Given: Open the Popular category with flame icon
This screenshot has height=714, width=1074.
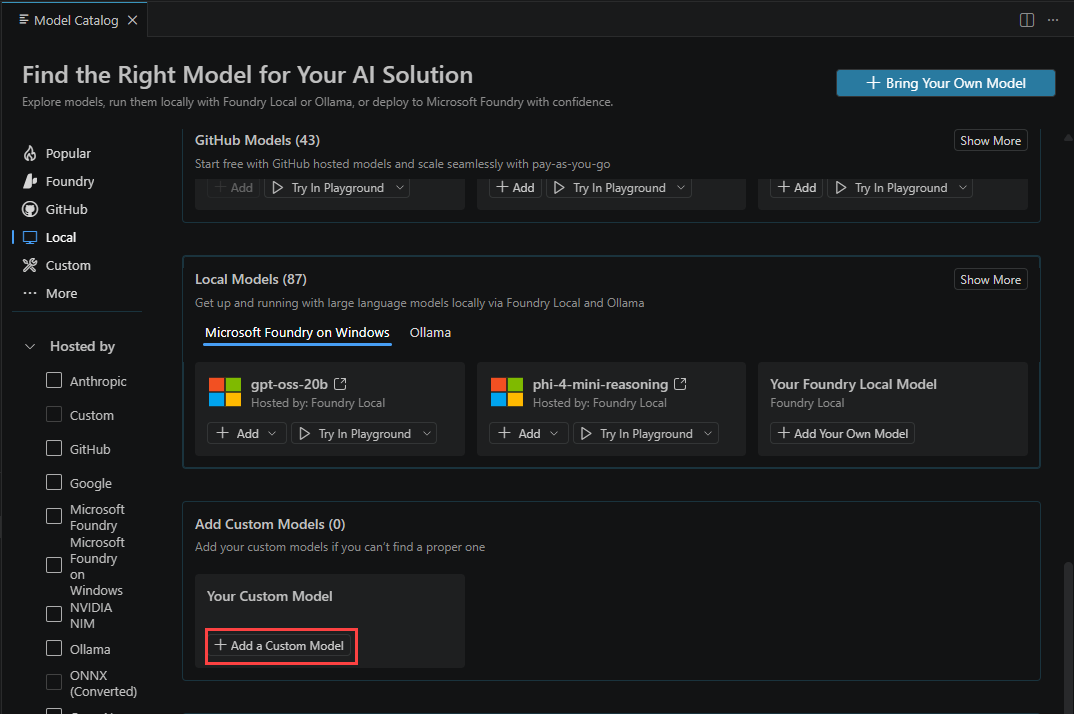Looking at the screenshot, I should 29,153.
